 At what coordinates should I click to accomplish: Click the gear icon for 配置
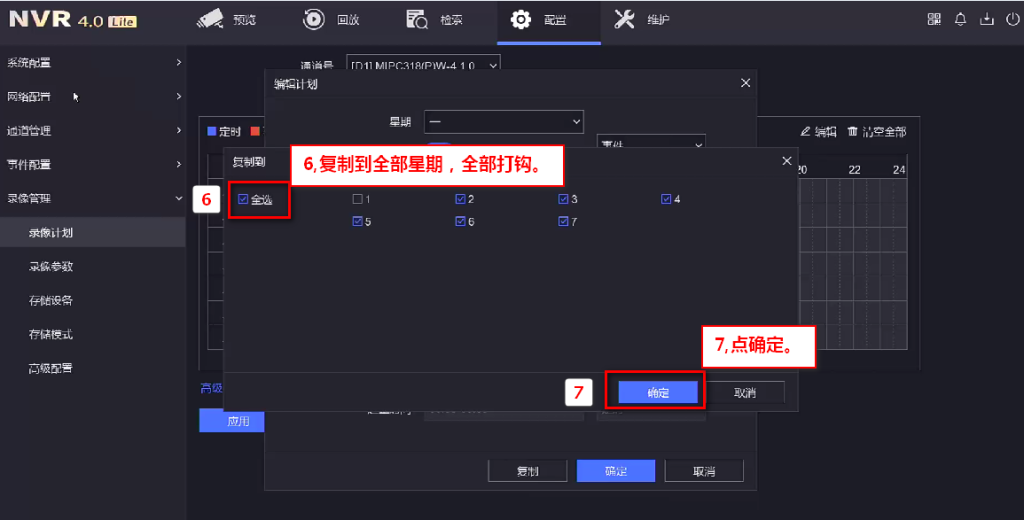520,19
